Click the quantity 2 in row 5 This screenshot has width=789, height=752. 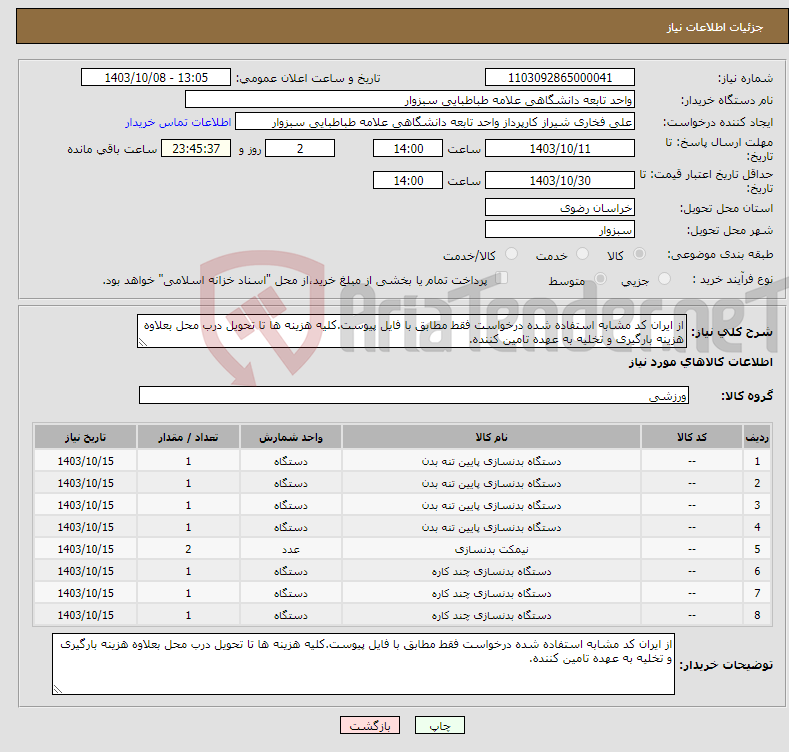point(188,549)
